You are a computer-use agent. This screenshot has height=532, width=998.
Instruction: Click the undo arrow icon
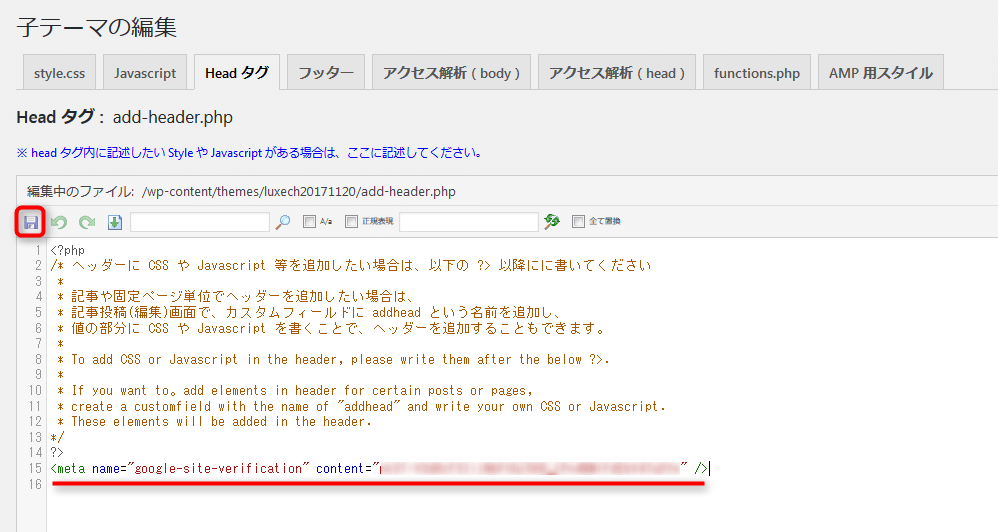pyautogui.click(x=59, y=222)
